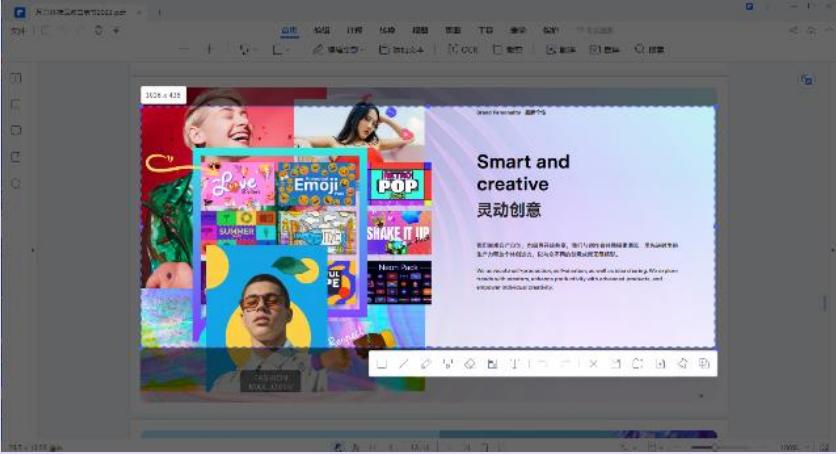Click the last icon in screenshot toolbar
This screenshot has height=454, width=836.
[x=704, y=363]
